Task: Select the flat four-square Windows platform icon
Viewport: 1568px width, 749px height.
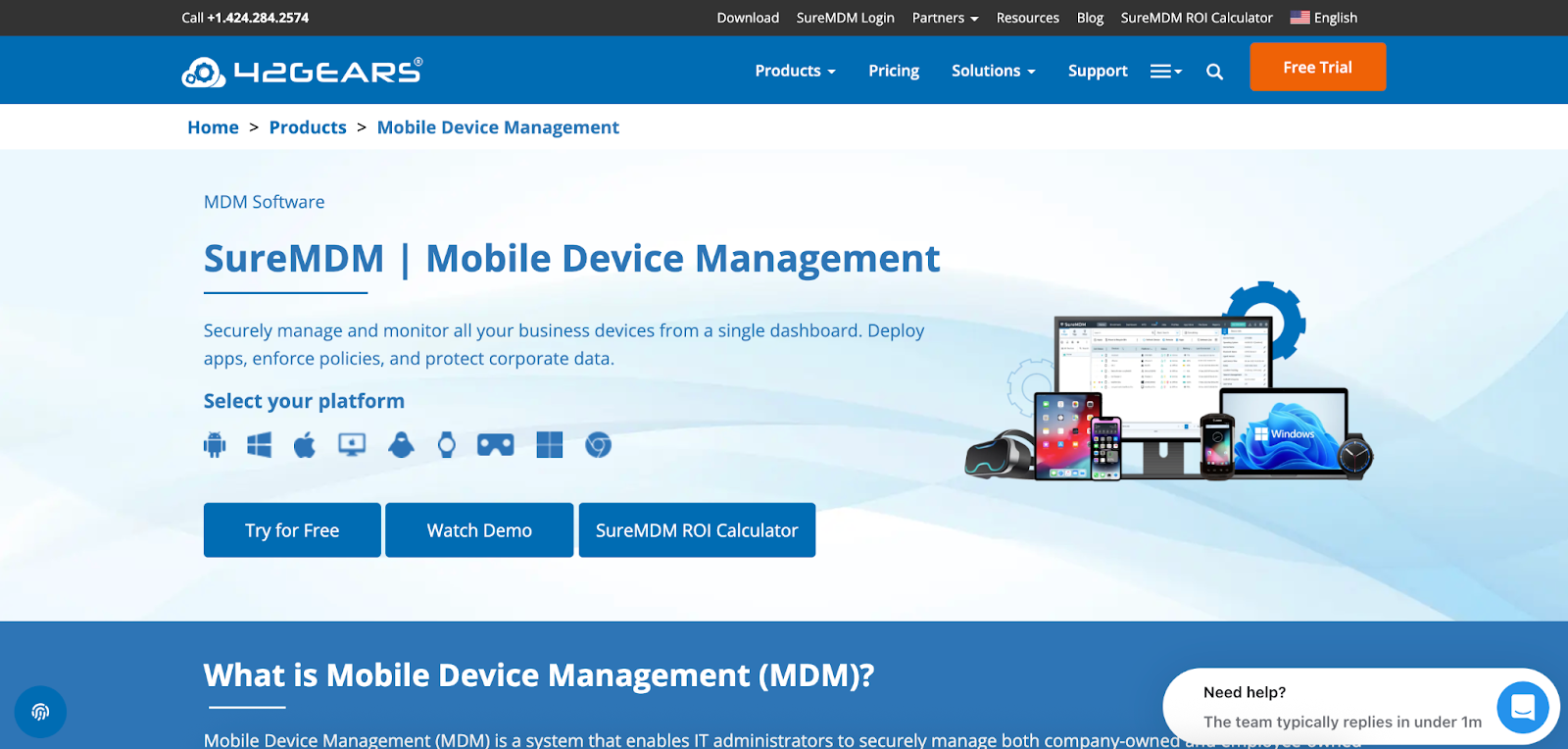Action: (550, 445)
